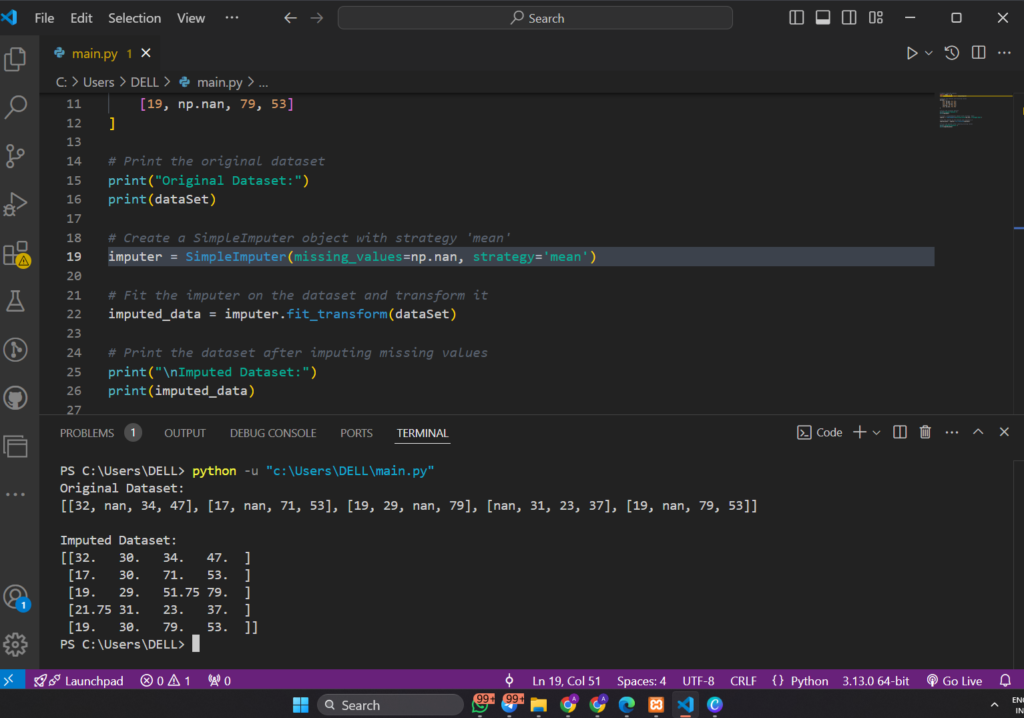Change encoding via UTF-8 status item
The height and width of the screenshot is (718, 1024).
coord(698,680)
